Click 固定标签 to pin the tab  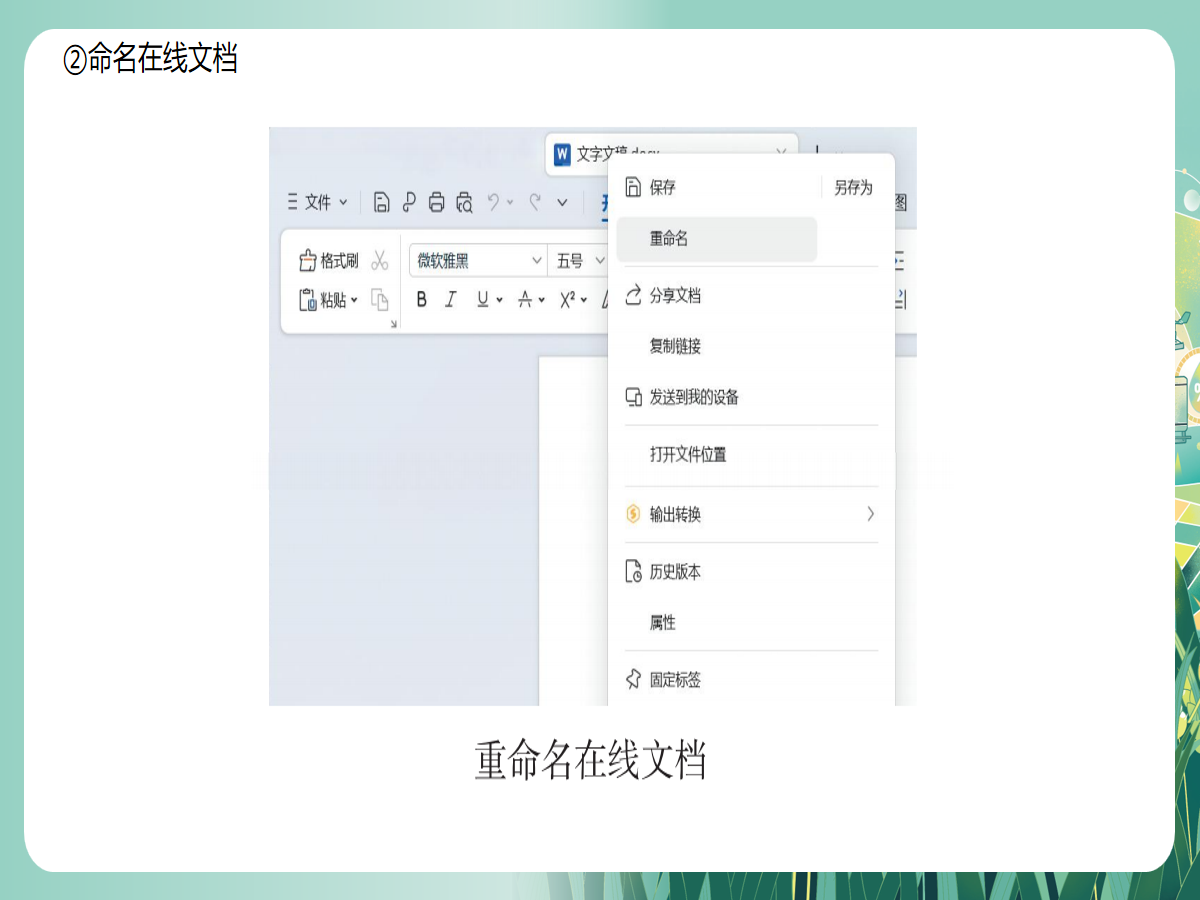(x=675, y=680)
